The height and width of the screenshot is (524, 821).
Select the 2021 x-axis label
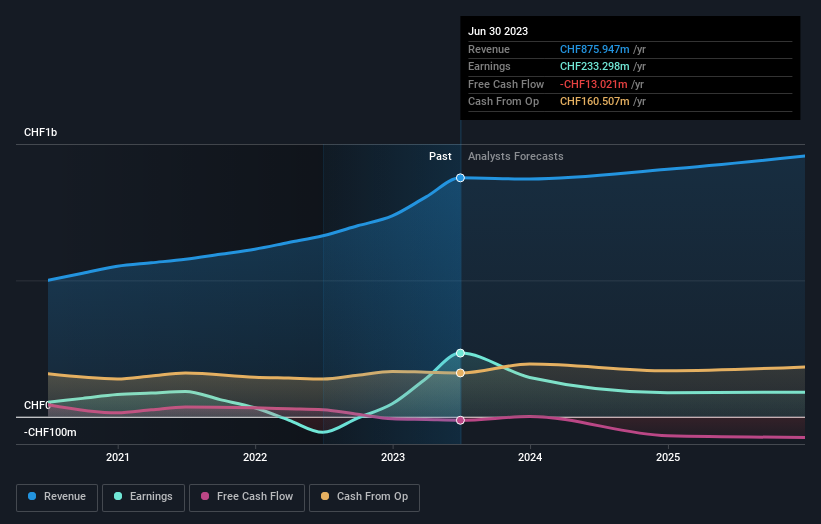(x=118, y=457)
